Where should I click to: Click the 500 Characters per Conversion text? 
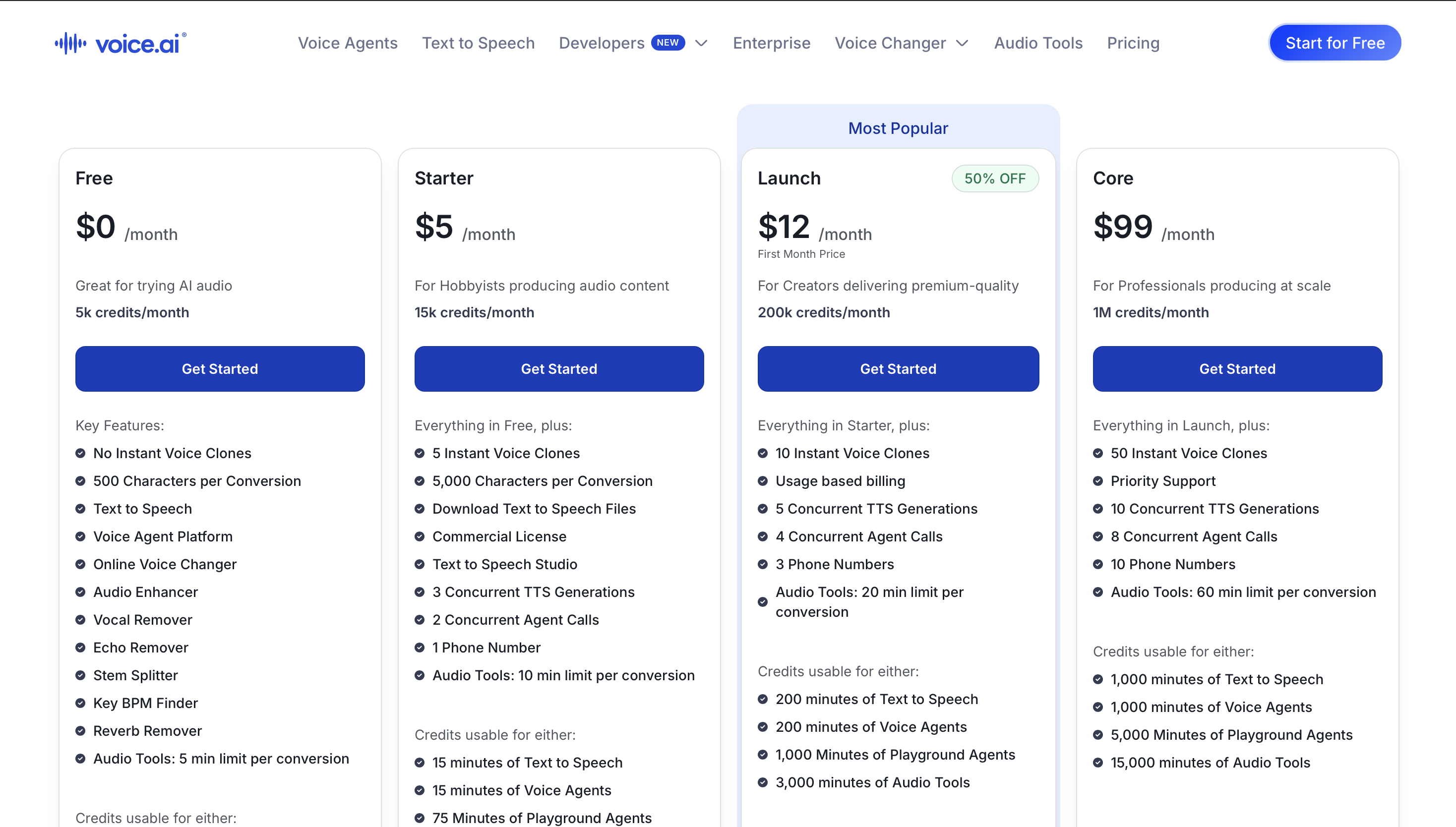point(197,481)
